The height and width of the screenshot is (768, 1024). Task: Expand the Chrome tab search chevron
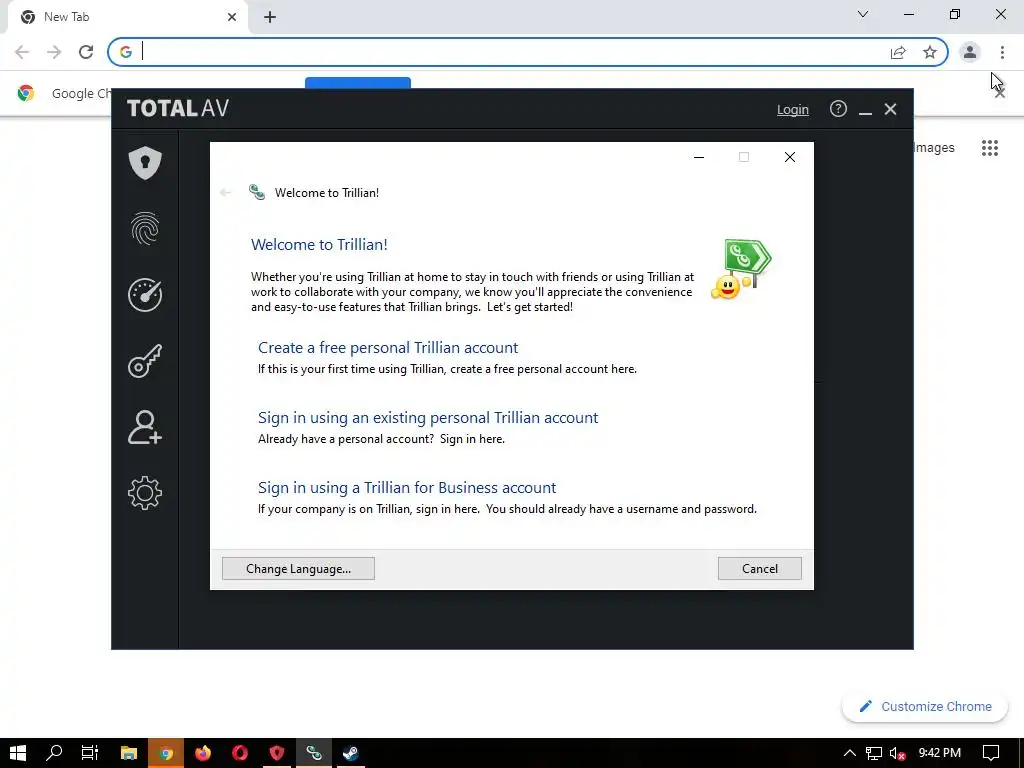(x=863, y=14)
